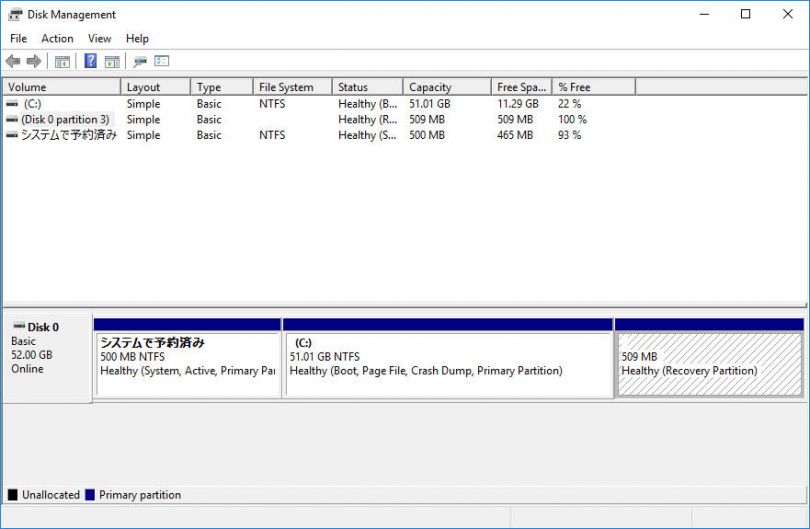
Task: Open the Action menu
Action: pos(57,39)
